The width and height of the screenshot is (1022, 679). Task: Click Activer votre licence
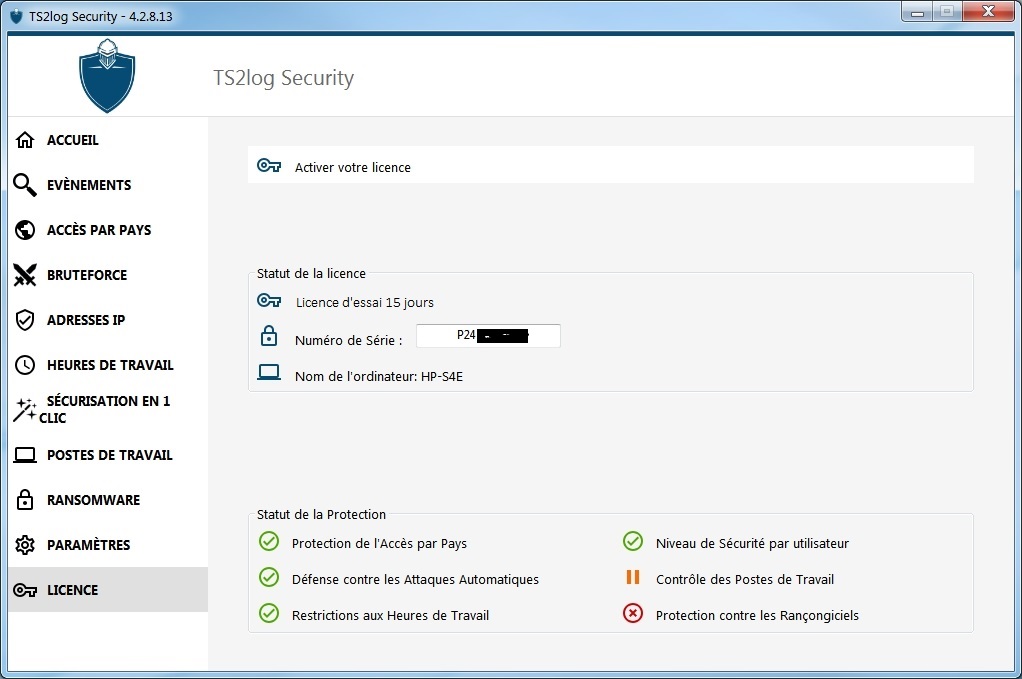(611, 165)
